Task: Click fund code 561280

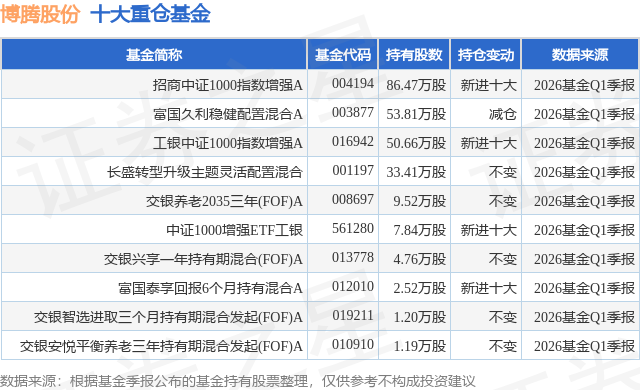Action: click(353, 228)
